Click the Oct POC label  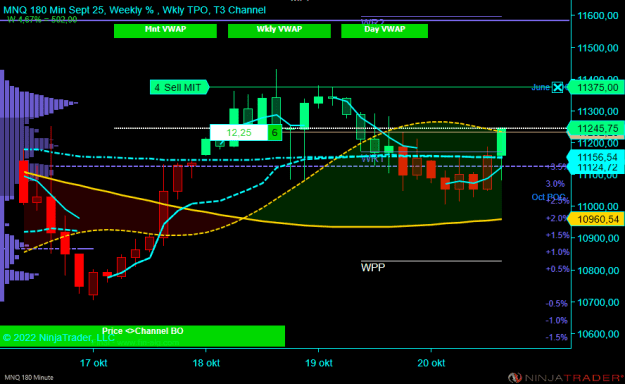[548, 197]
